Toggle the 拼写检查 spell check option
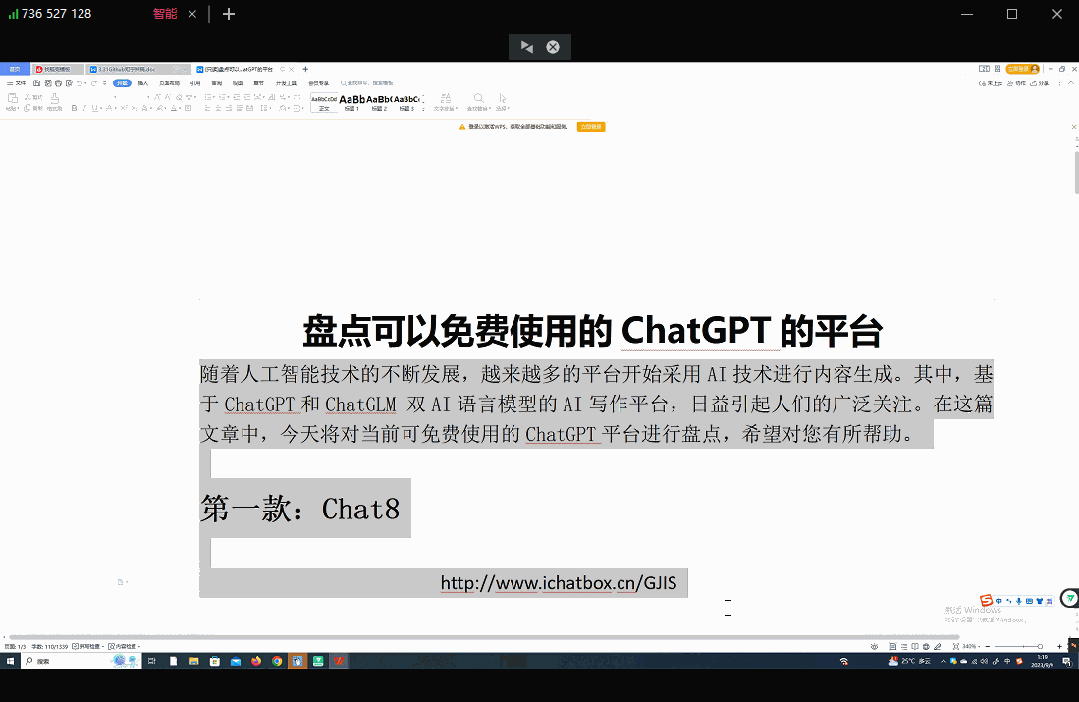The image size is (1079, 702). click(89, 646)
